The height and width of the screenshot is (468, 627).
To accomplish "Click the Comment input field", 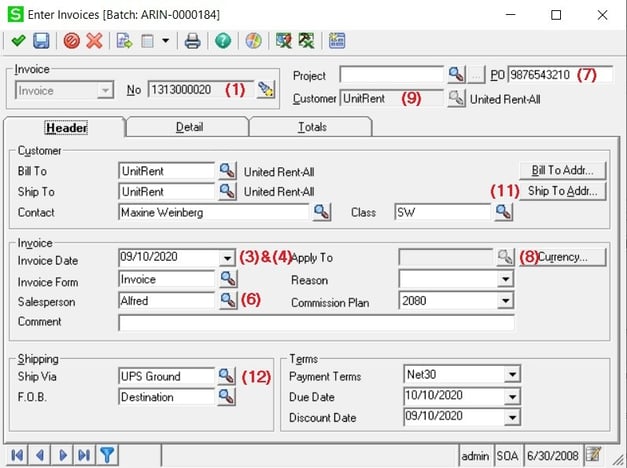I will 316,322.
